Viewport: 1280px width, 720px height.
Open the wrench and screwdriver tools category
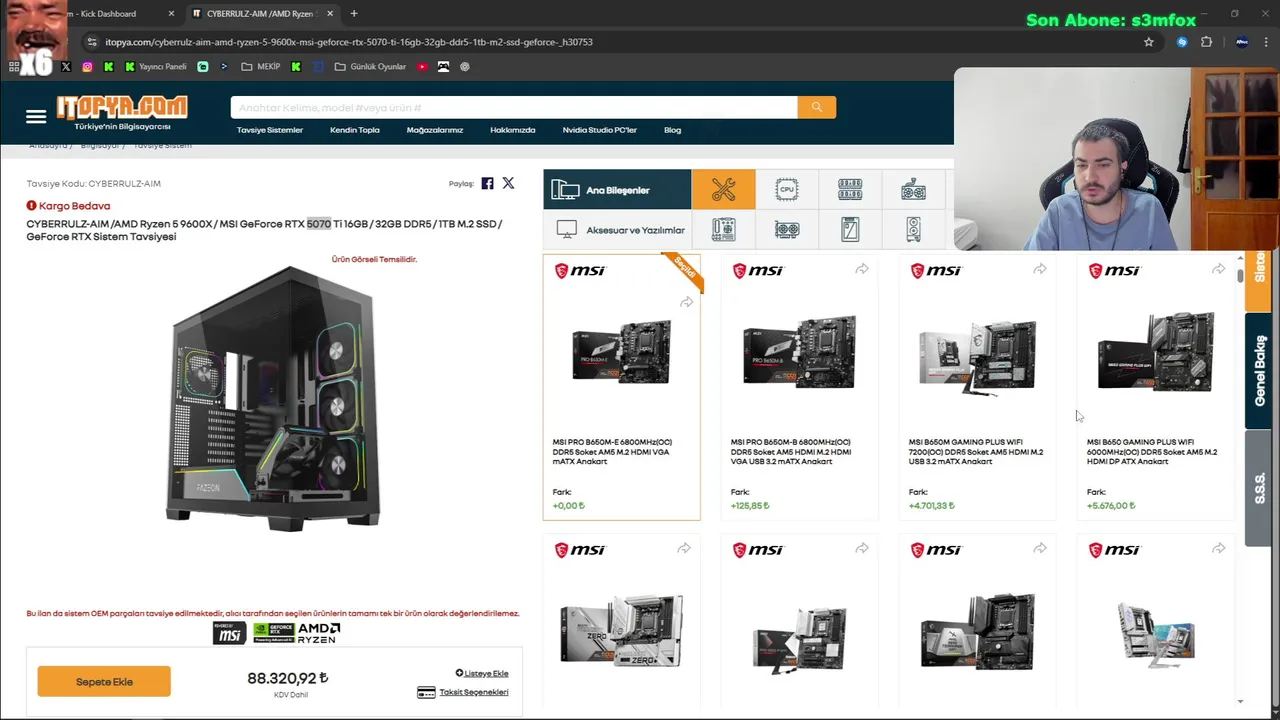coord(723,190)
